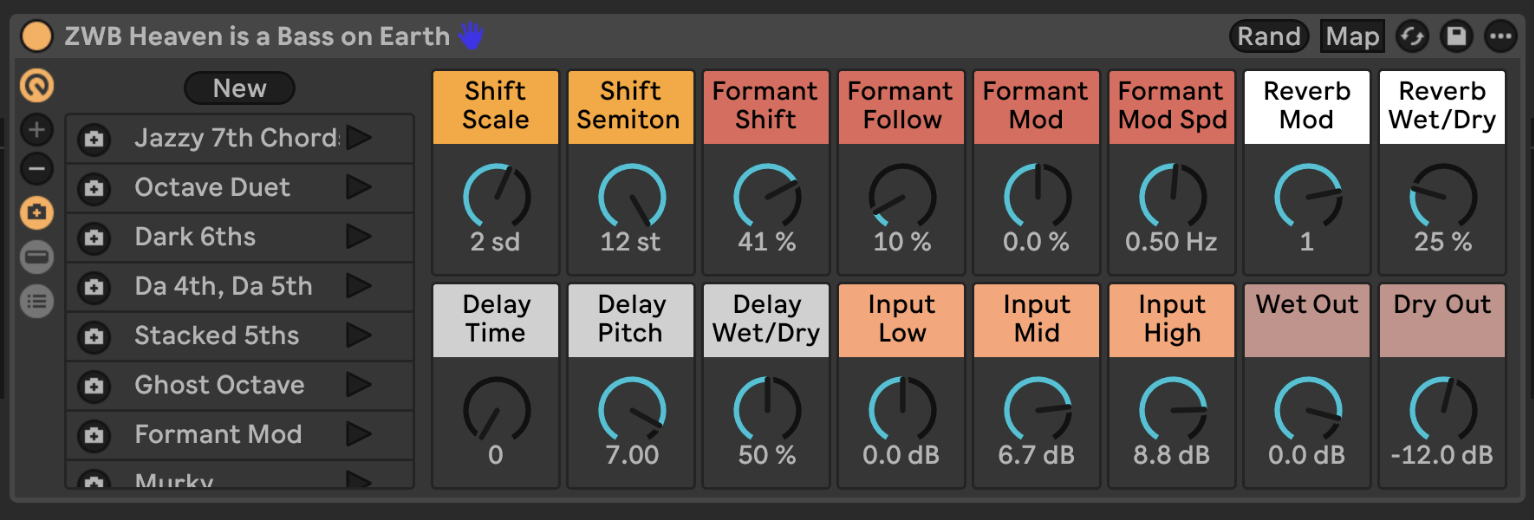Image resolution: width=1534 pixels, height=520 pixels.
Task: Toggle the rack macro controls view
Action: pos(37,86)
